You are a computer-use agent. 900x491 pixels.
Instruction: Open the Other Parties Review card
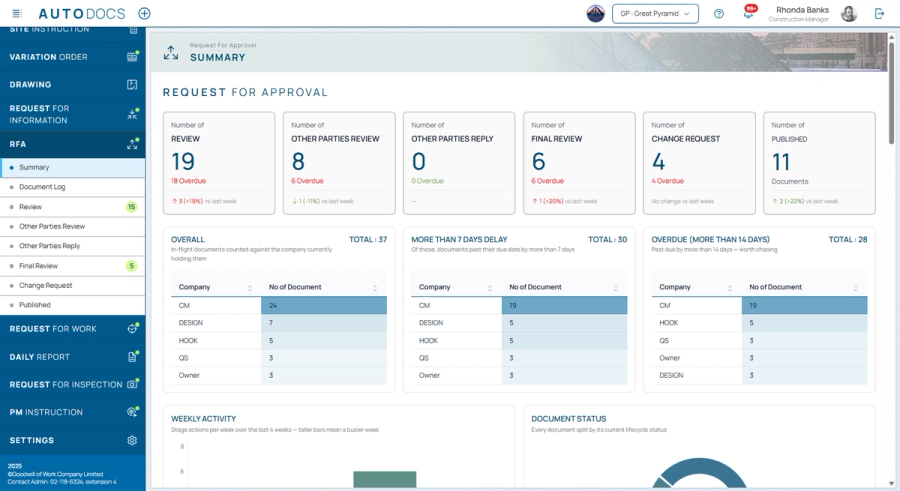339,163
